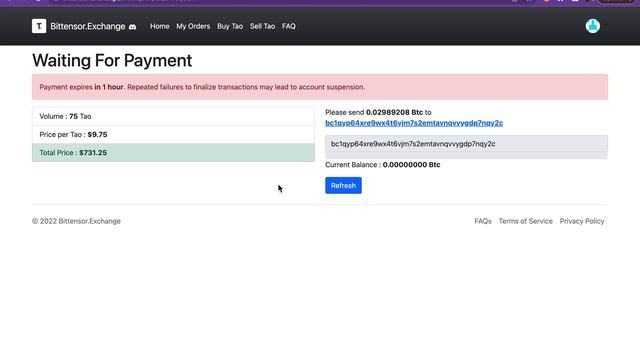Open the user avatar profile menu
Screen dimensions: 640x360
click(x=593, y=26)
